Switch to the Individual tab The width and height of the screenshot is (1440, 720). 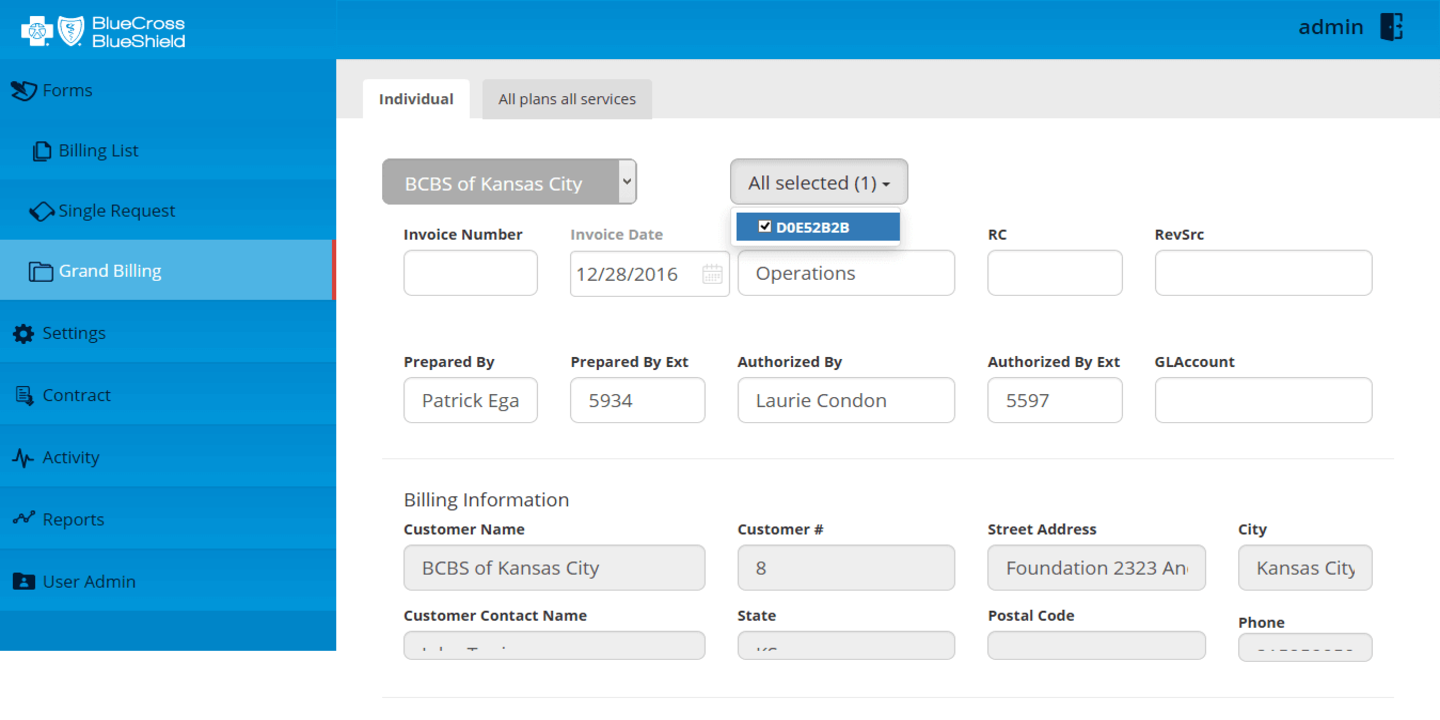tap(416, 99)
